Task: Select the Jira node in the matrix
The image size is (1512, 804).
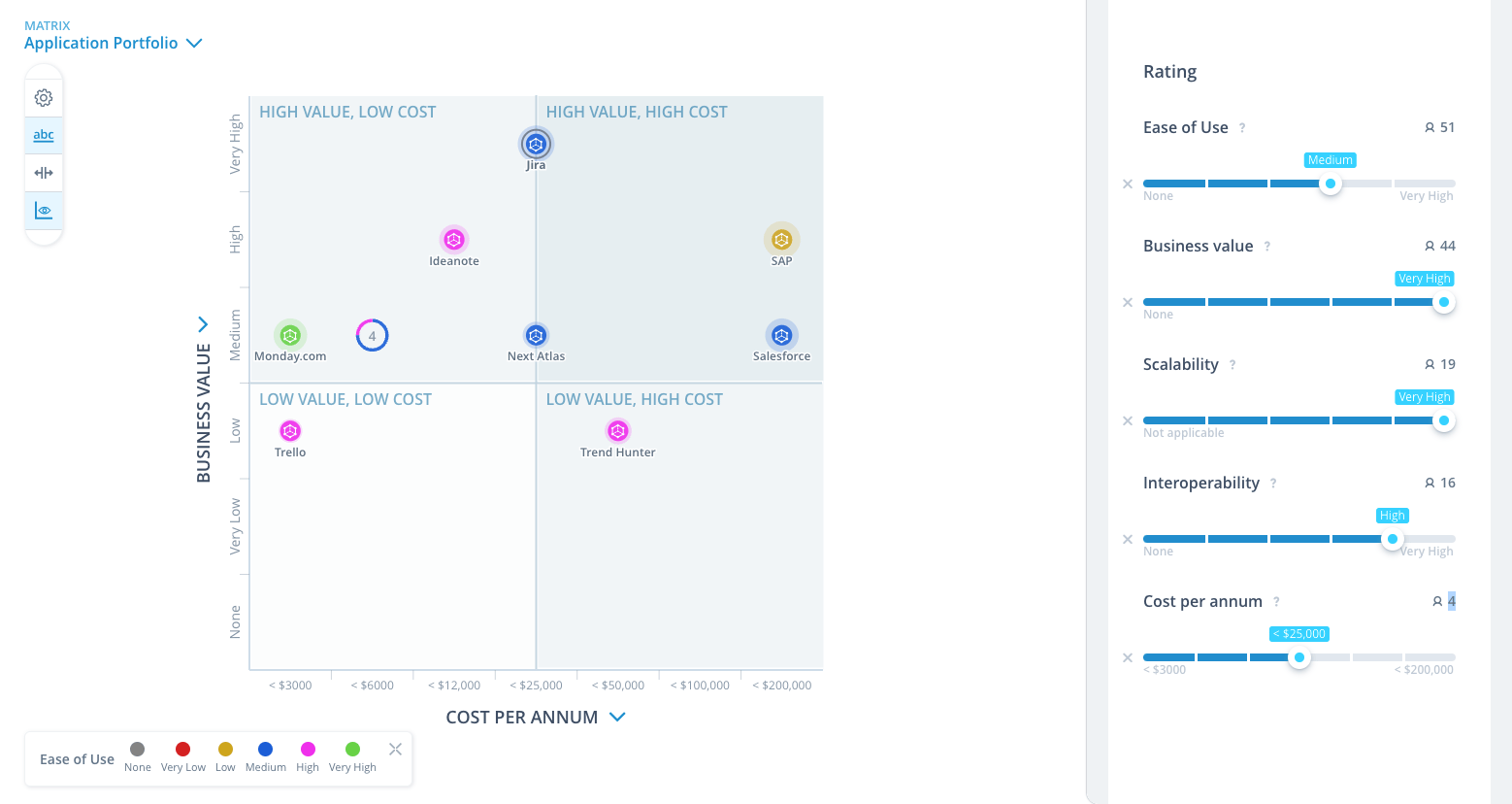Action: pyautogui.click(x=536, y=144)
